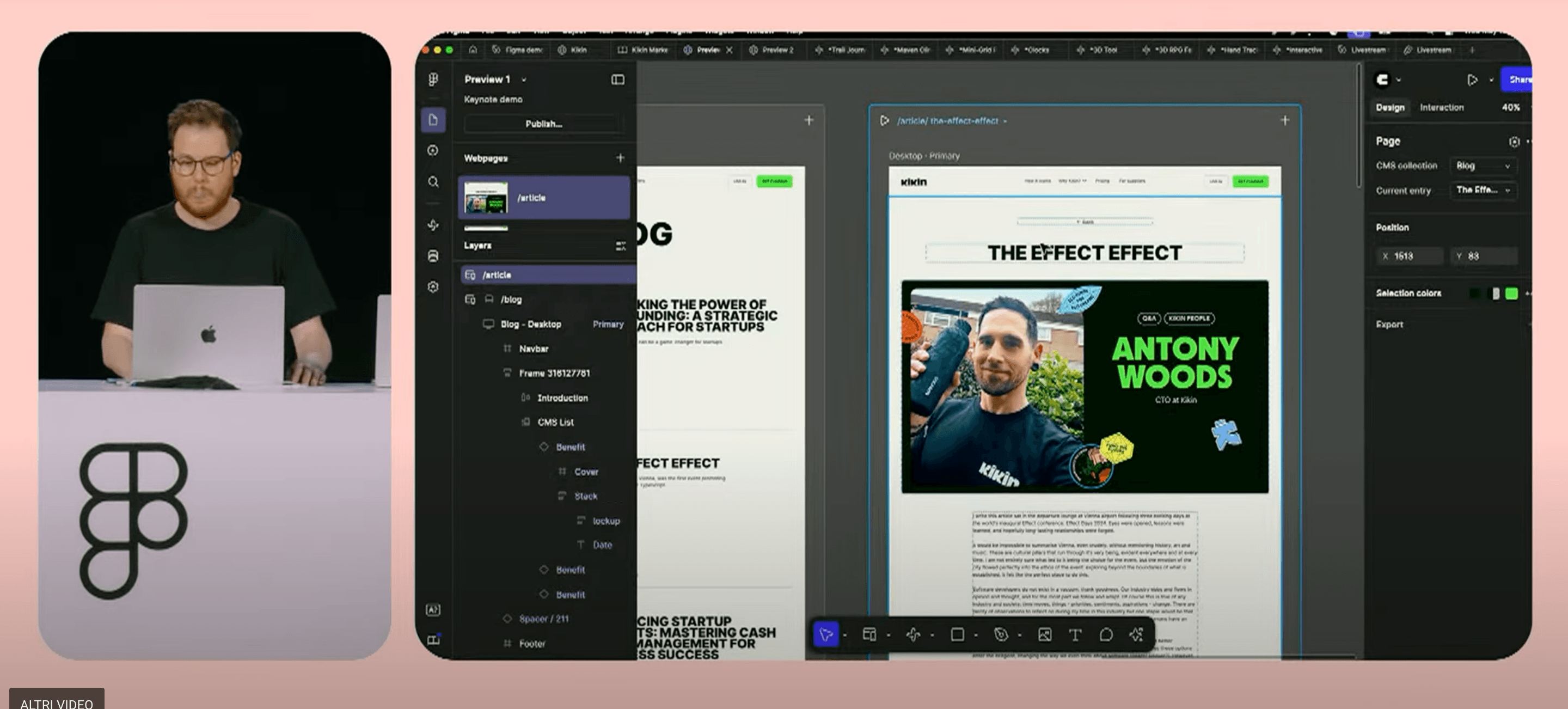This screenshot has height=709, width=1568.
Task: Open the Figma main menu logo
Action: point(433,79)
